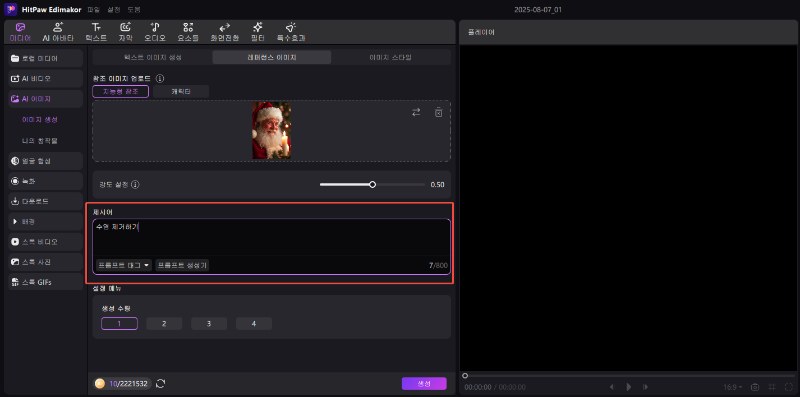Select AI Video in the sidebar
The height and width of the screenshot is (397, 800).
[45, 79]
